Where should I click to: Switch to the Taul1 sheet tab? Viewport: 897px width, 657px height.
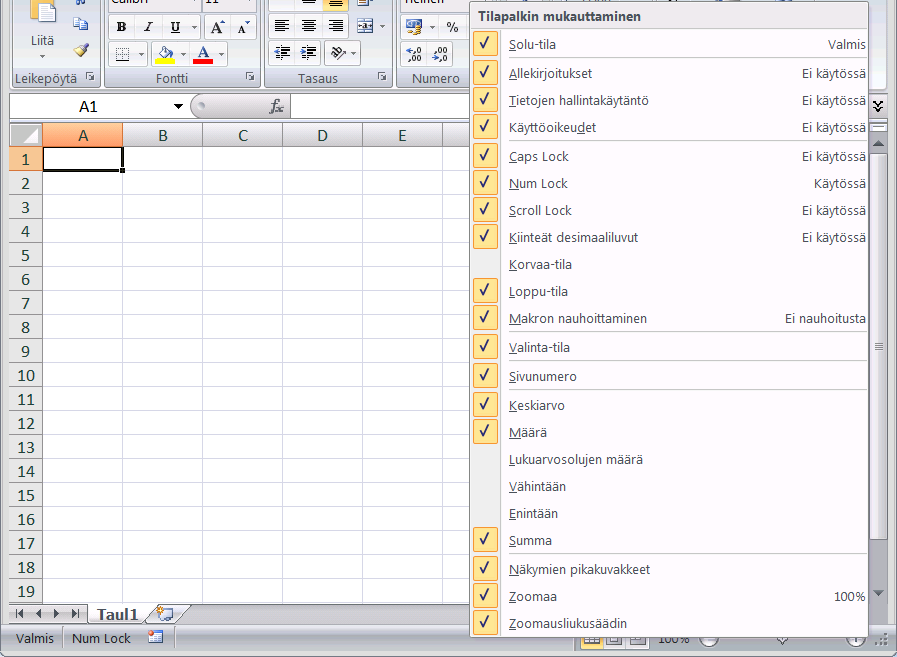pos(117,614)
